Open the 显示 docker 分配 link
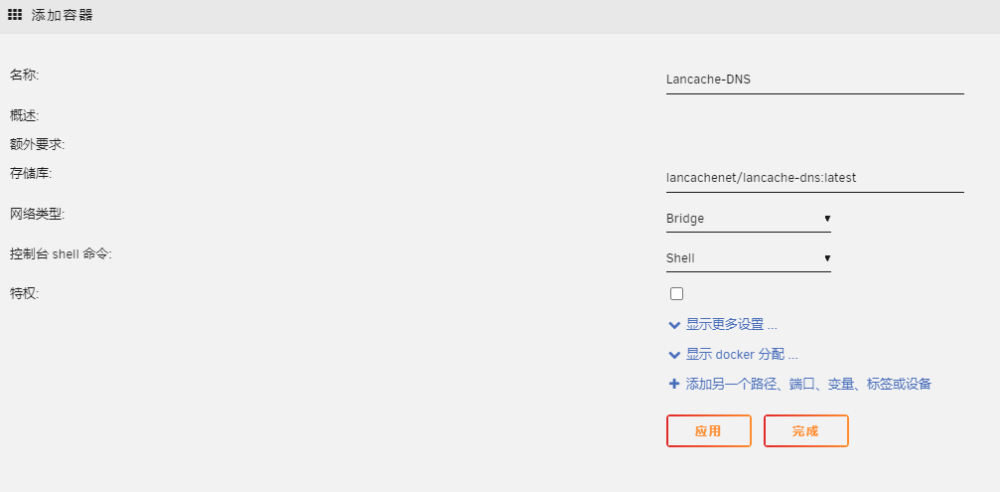 (x=742, y=354)
